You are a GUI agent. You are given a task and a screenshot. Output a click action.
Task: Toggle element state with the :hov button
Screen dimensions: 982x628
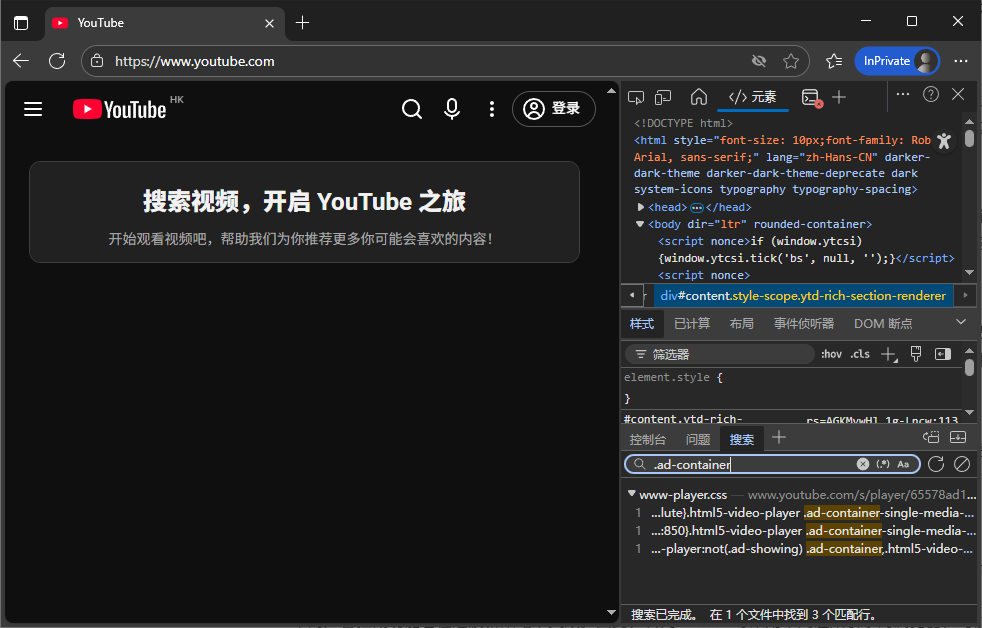pyautogui.click(x=831, y=353)
